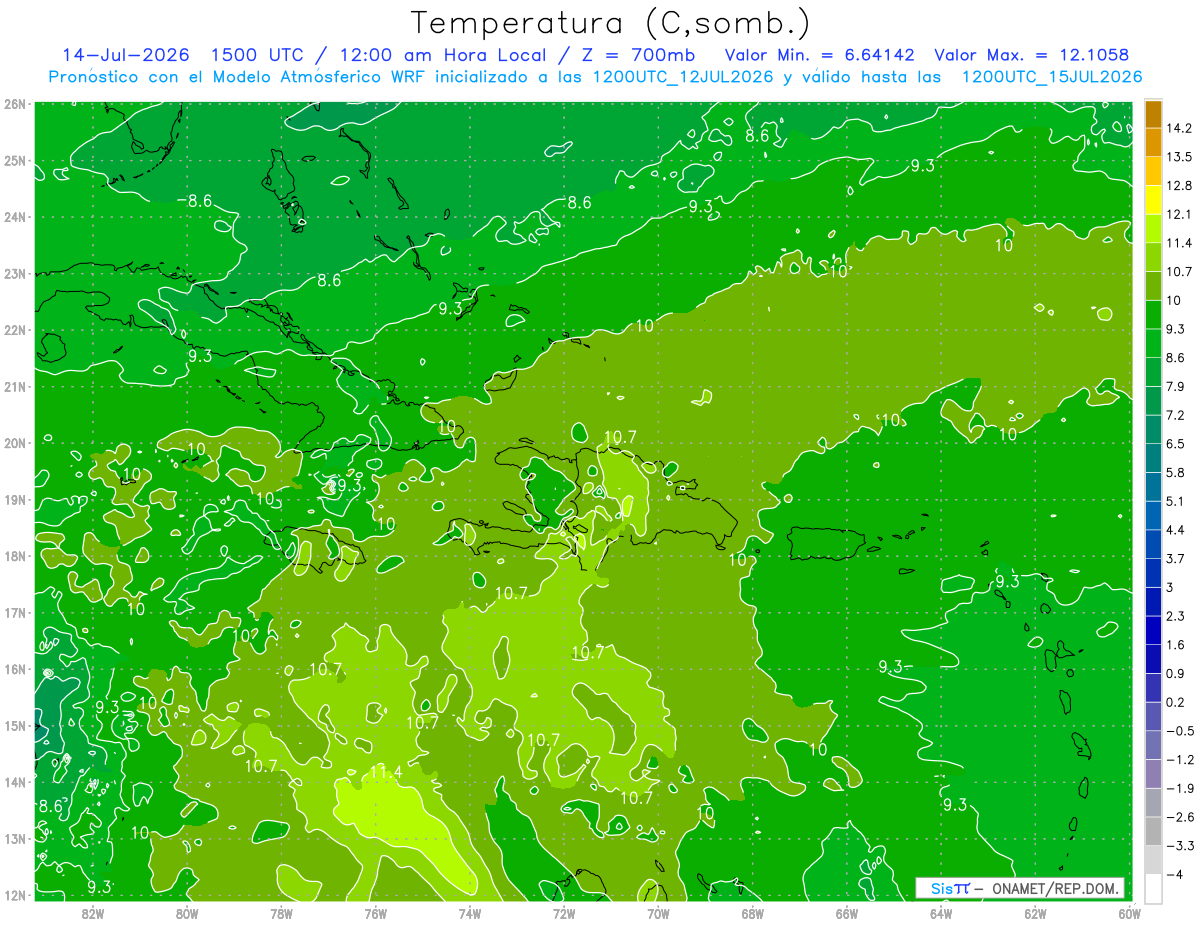This screenshot has width=1200, height=927.
Task: Click legend swatch between 10.7 and 10
Action: [x=1153, y=286]
